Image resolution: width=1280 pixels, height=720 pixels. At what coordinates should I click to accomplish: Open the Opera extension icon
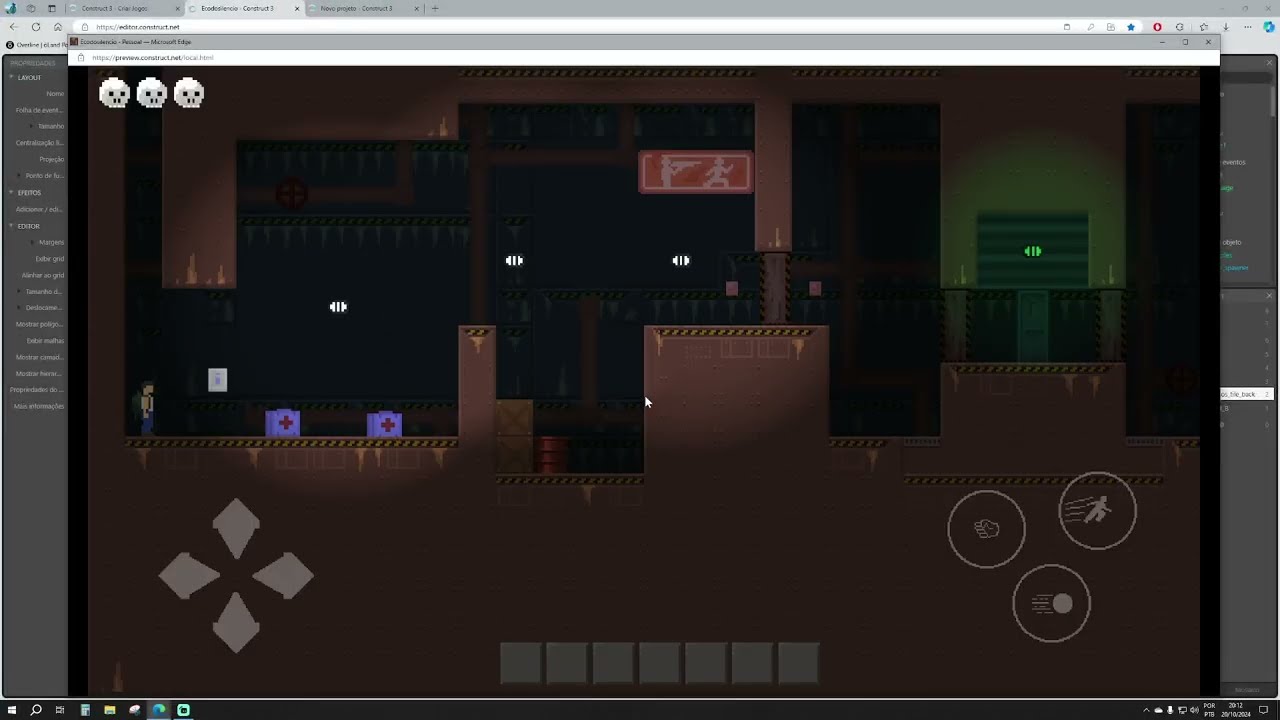point(1158,27)
